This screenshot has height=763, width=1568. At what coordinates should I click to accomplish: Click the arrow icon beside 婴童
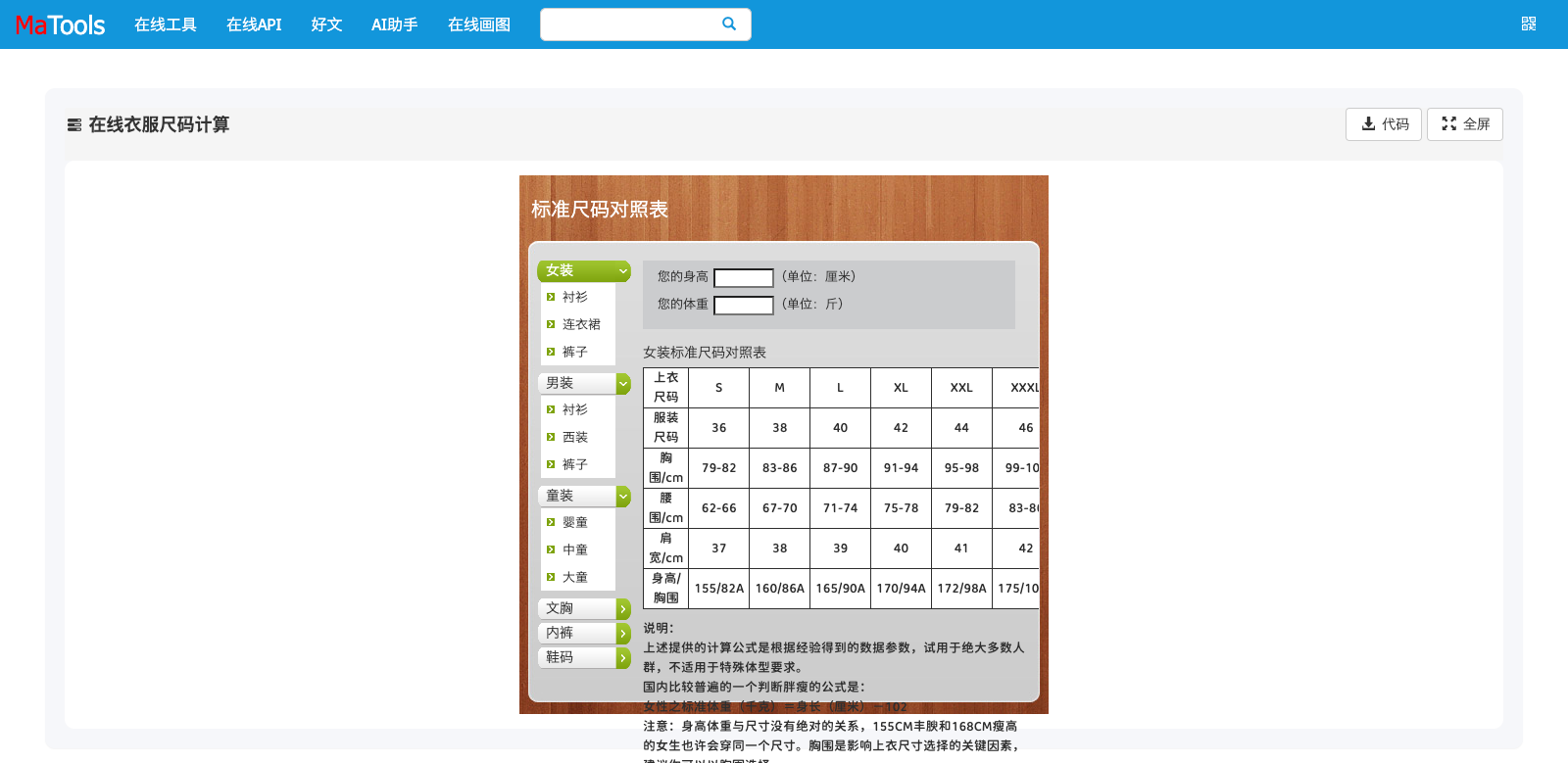pyautogui.click(x=551, y=522)
